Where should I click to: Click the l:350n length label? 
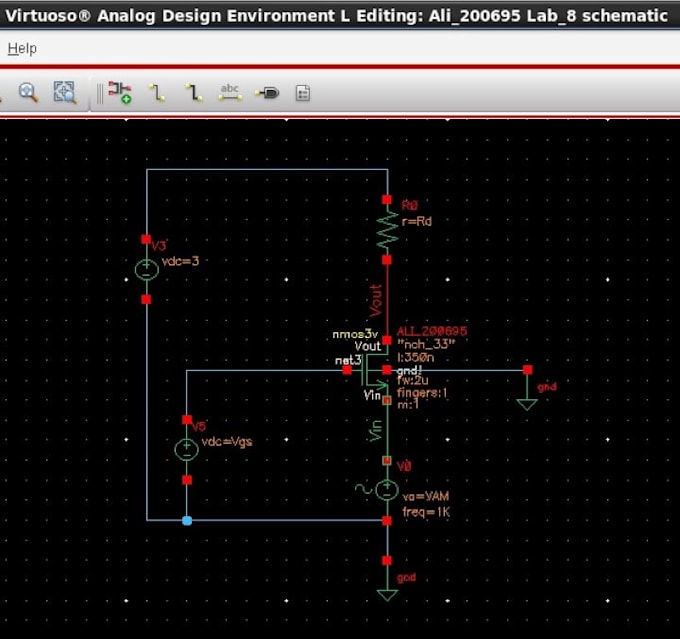pos(415,357)
